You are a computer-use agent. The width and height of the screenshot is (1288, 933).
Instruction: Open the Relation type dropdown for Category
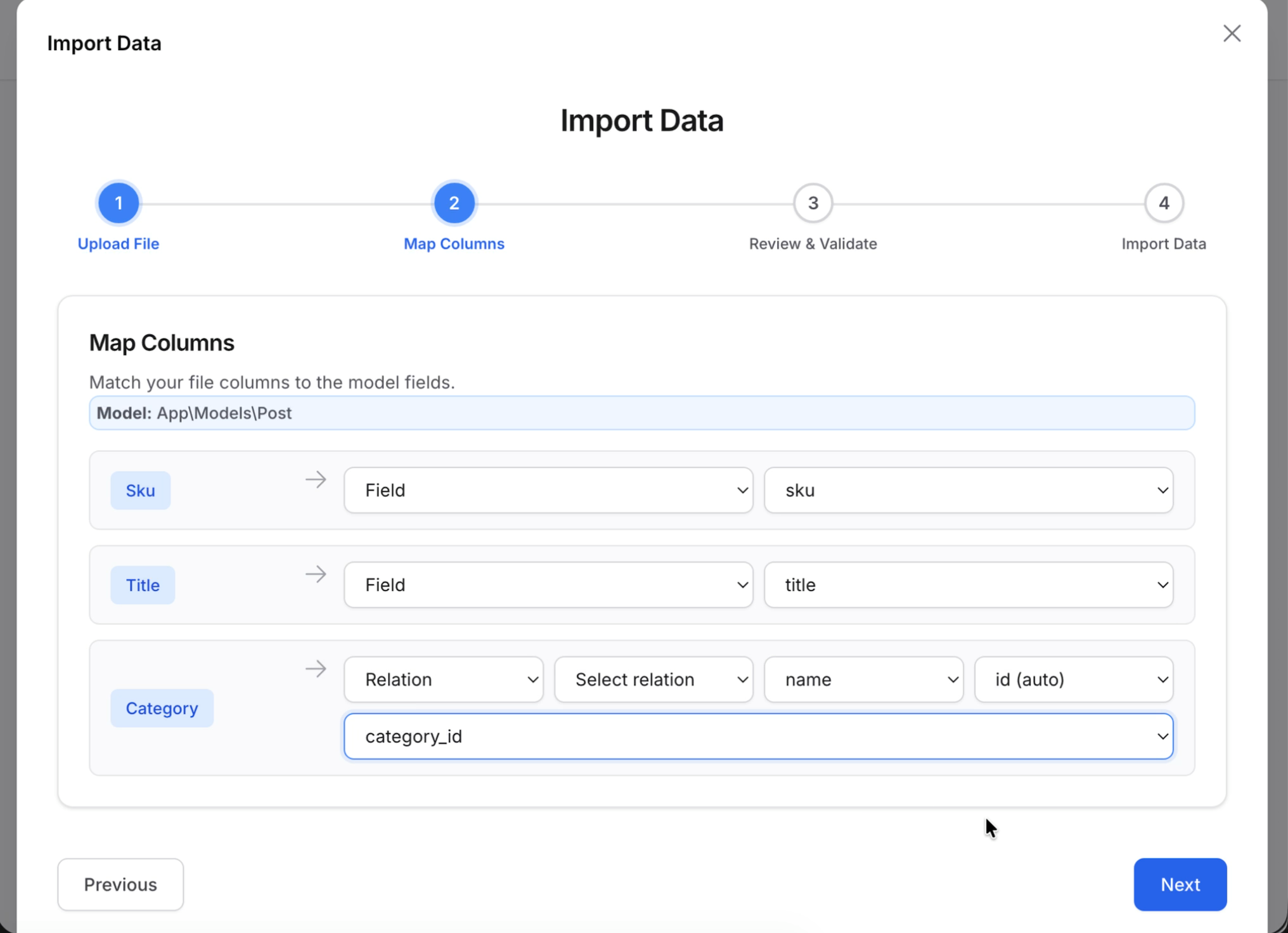coord(443,679)
